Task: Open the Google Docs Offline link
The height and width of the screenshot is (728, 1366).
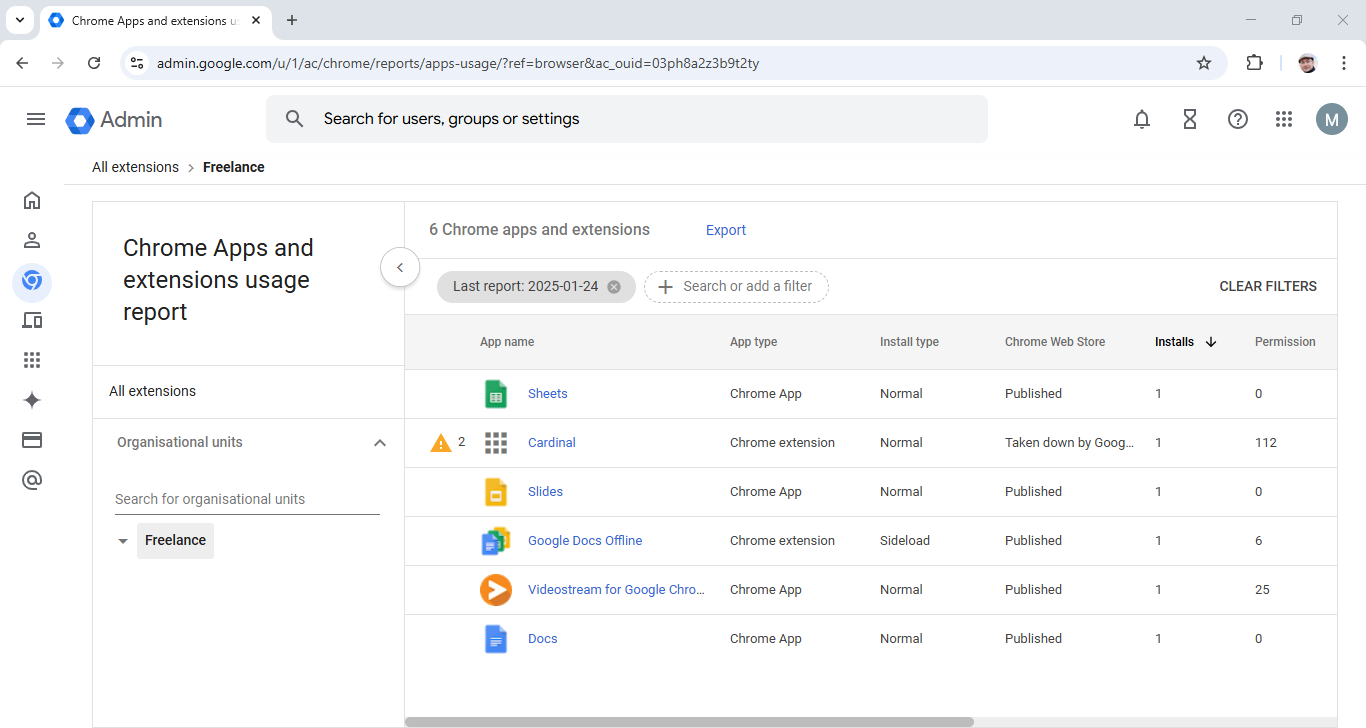Action: coord(585,541)
